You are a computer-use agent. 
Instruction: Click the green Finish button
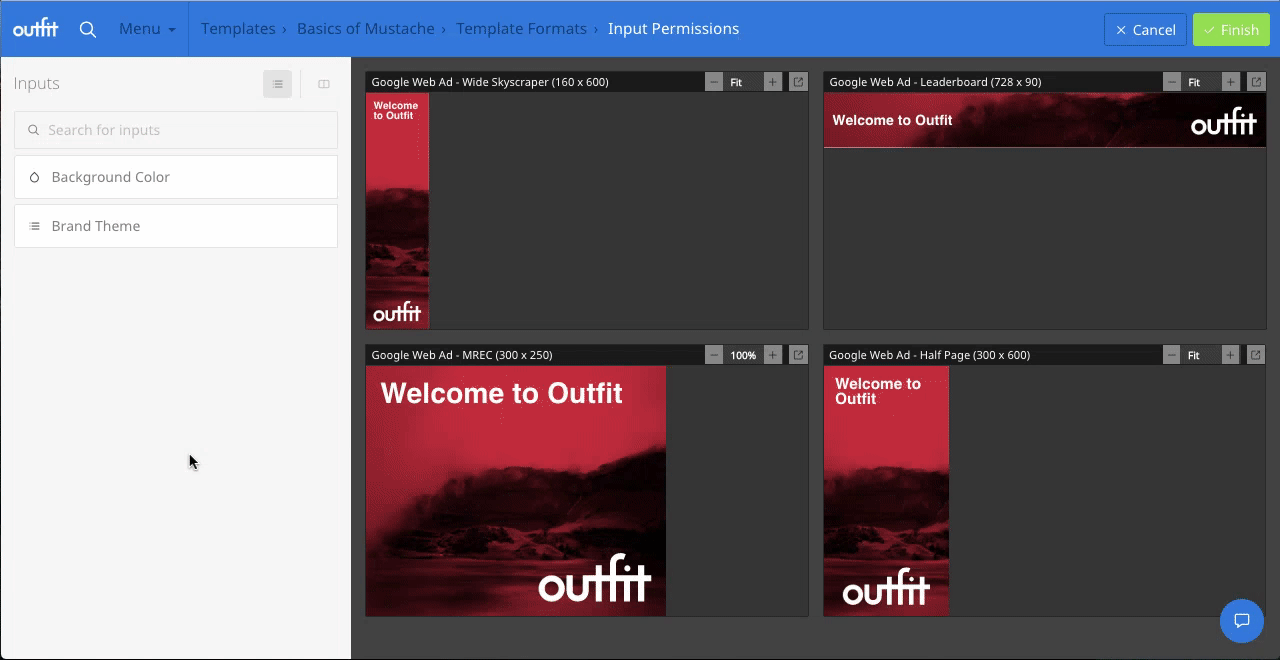point(1231,30)
